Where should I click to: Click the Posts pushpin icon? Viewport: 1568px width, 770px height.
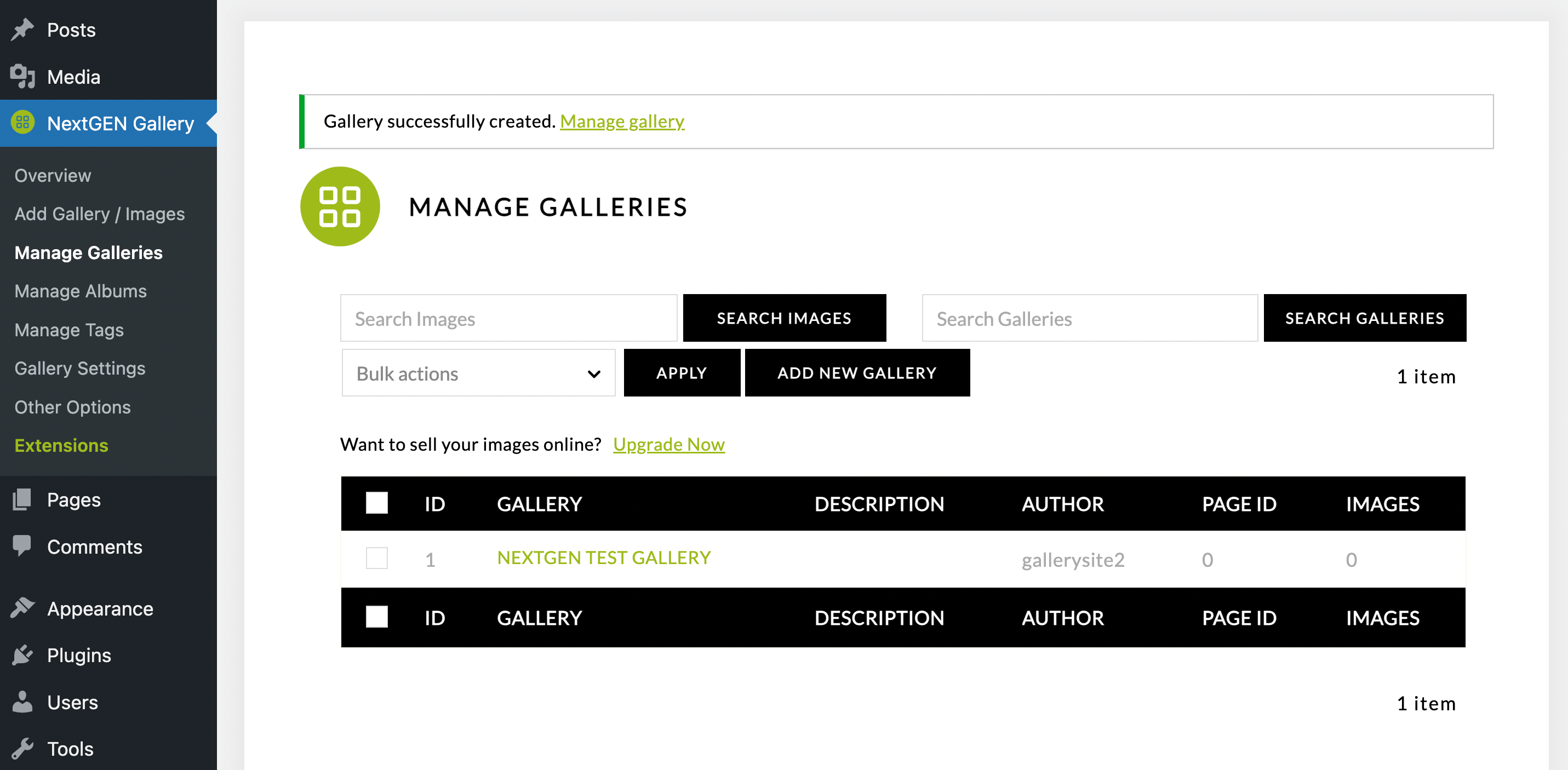tap(22, 29)
